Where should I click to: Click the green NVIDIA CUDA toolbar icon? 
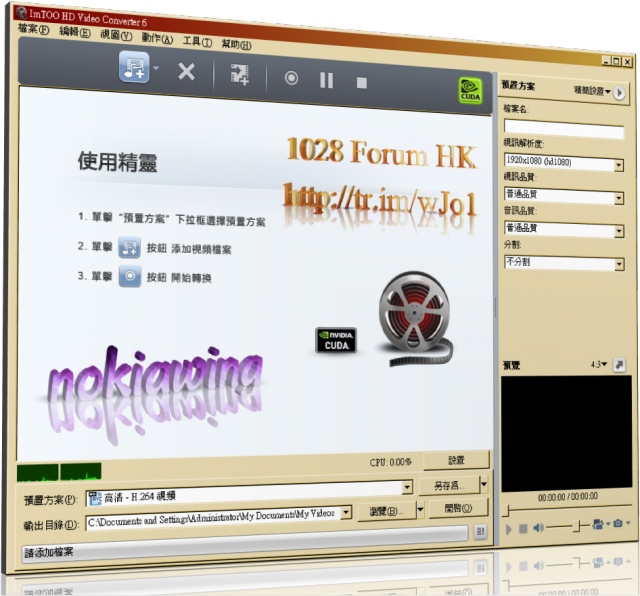[470, 90]
